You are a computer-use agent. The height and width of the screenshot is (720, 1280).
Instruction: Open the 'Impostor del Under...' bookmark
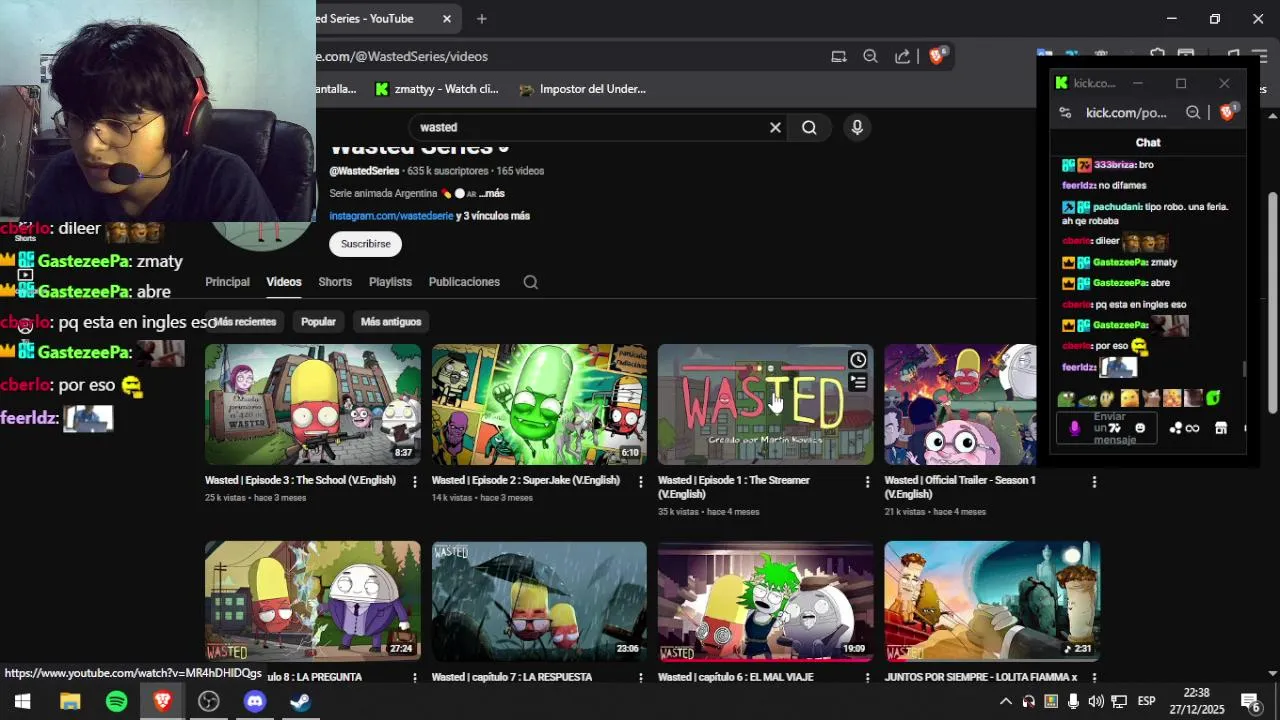(583, 89)
